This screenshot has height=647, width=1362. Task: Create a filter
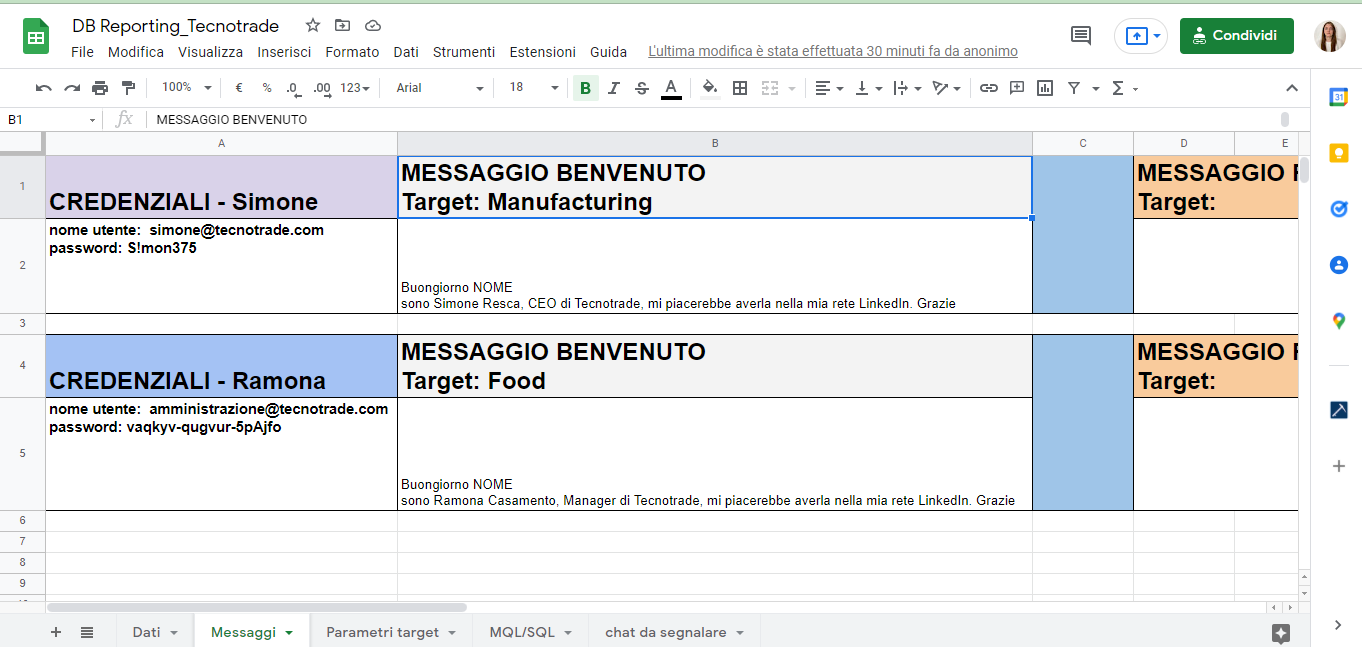click(x=1074, y=88)
